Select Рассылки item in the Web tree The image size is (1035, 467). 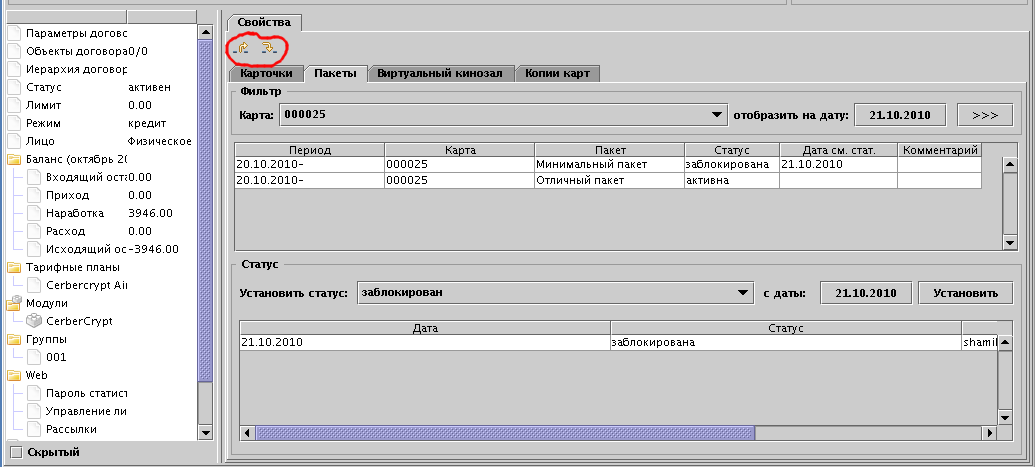pos(71,429)
